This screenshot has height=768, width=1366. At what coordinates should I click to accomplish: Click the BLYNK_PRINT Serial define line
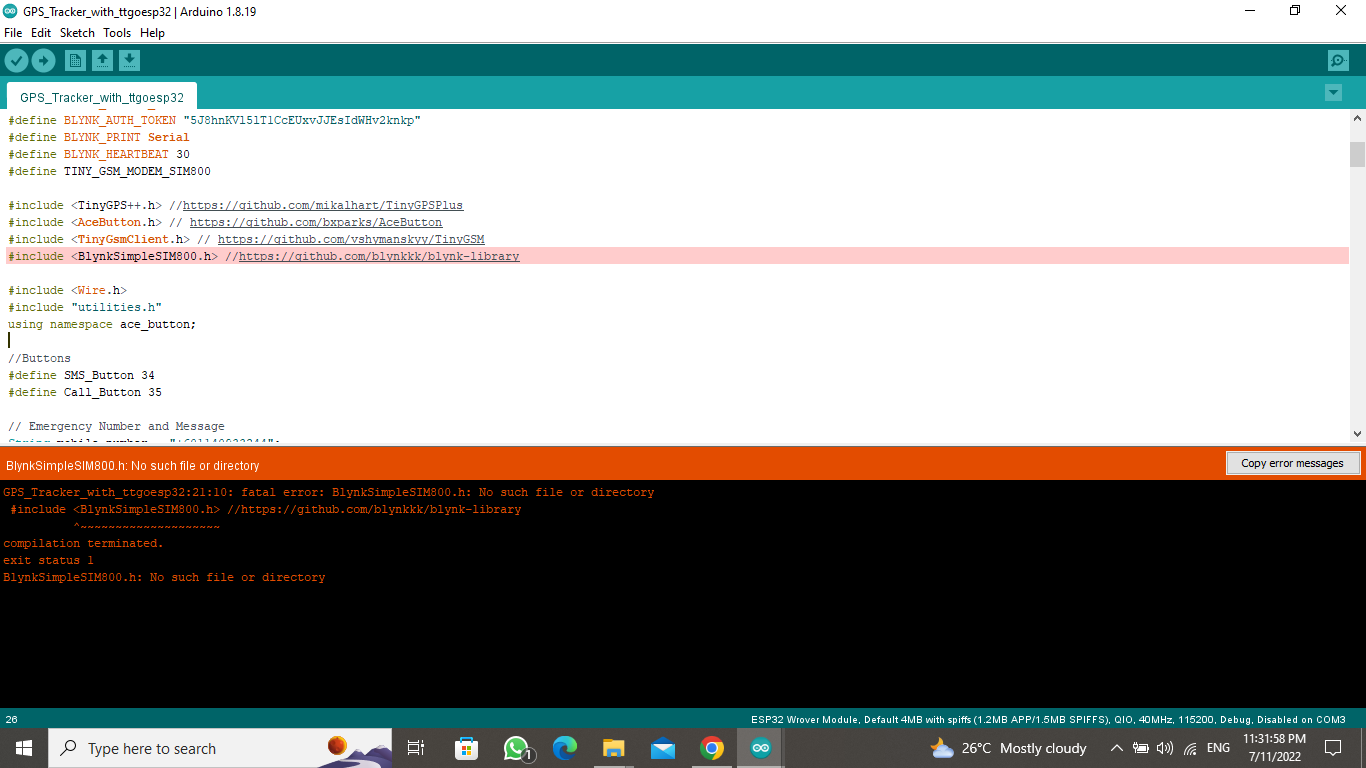pos(99,137)
